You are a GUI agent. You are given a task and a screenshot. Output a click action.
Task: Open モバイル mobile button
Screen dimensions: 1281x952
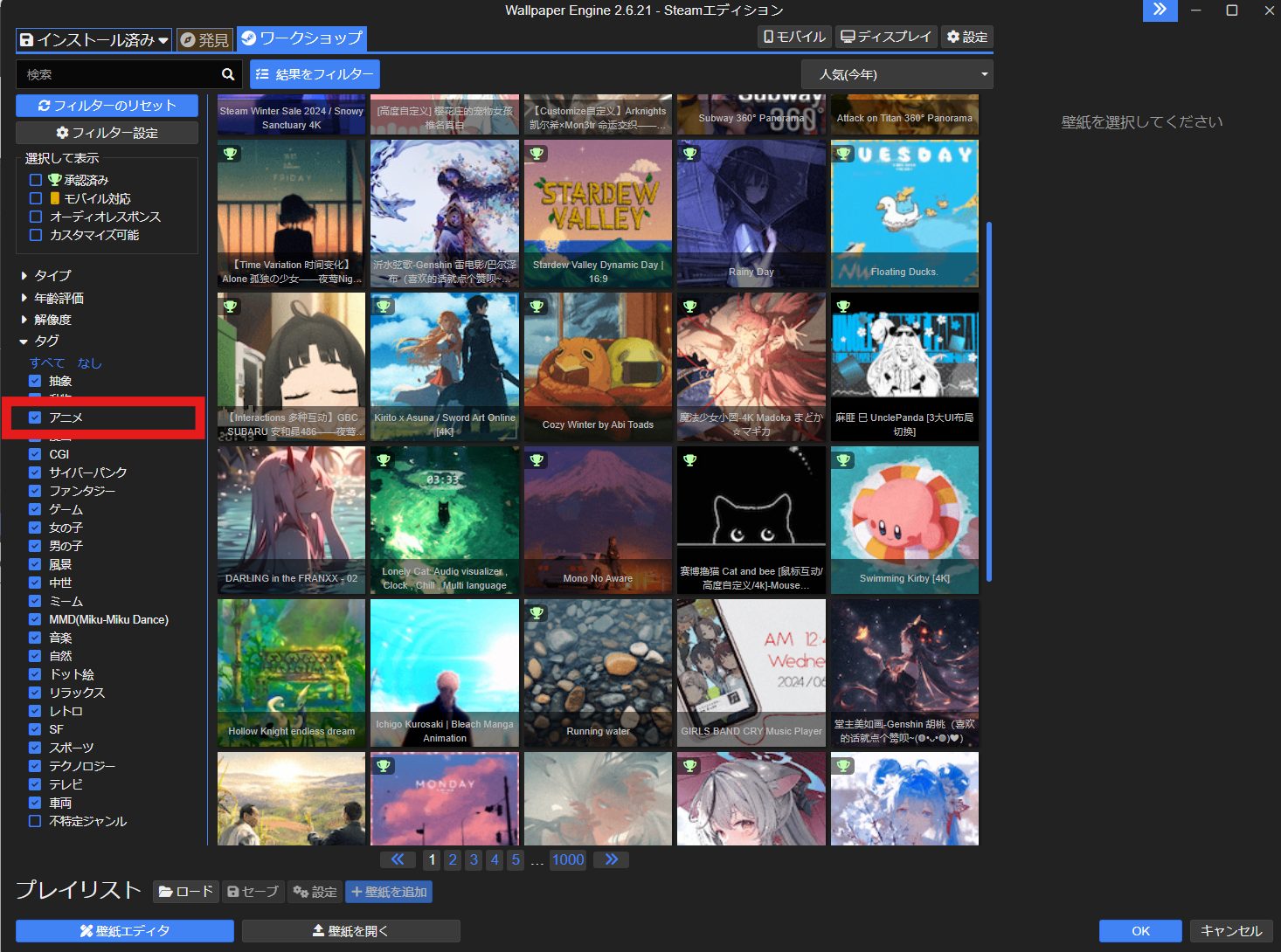(x=794, y=37)
